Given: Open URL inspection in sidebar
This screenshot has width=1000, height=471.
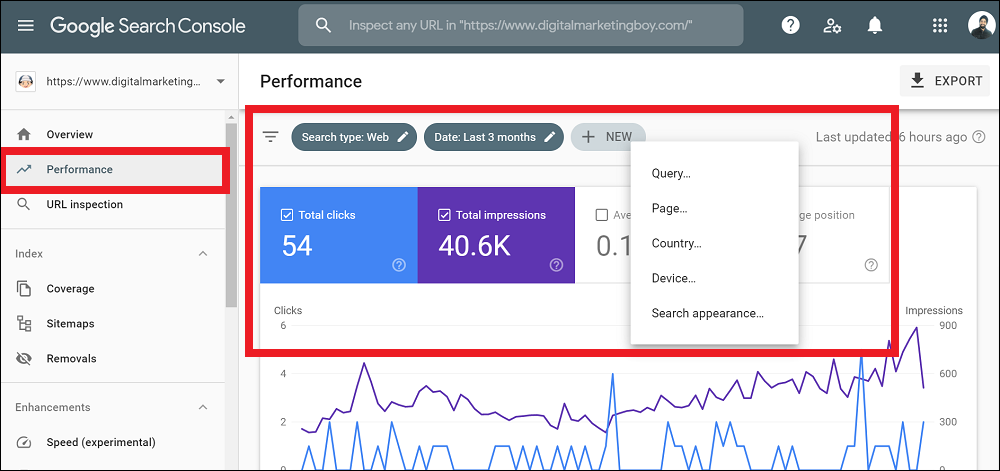Looking at the screenshot, I should (x=84, y=205).
